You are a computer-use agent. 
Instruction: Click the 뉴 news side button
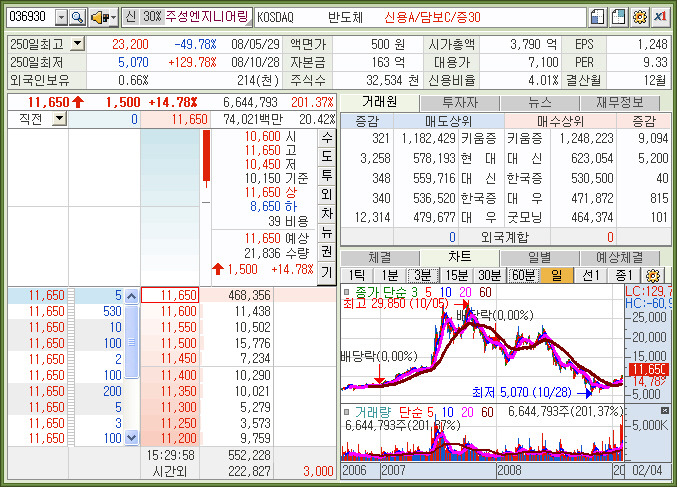(x=326, y=233)
